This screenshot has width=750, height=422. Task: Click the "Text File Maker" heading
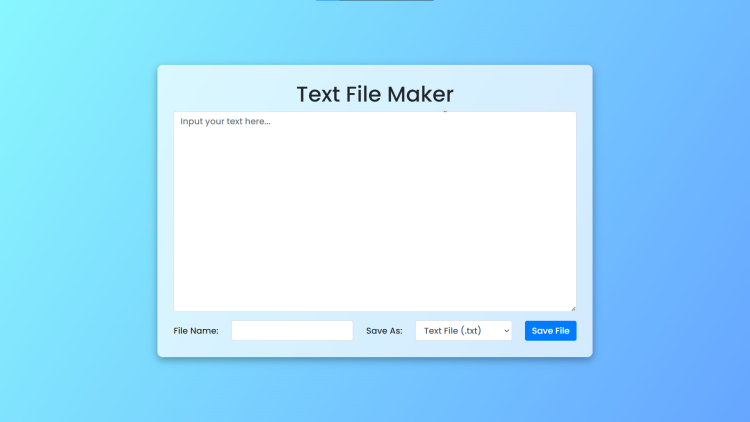pyautogui.click(x=375, y=94)
